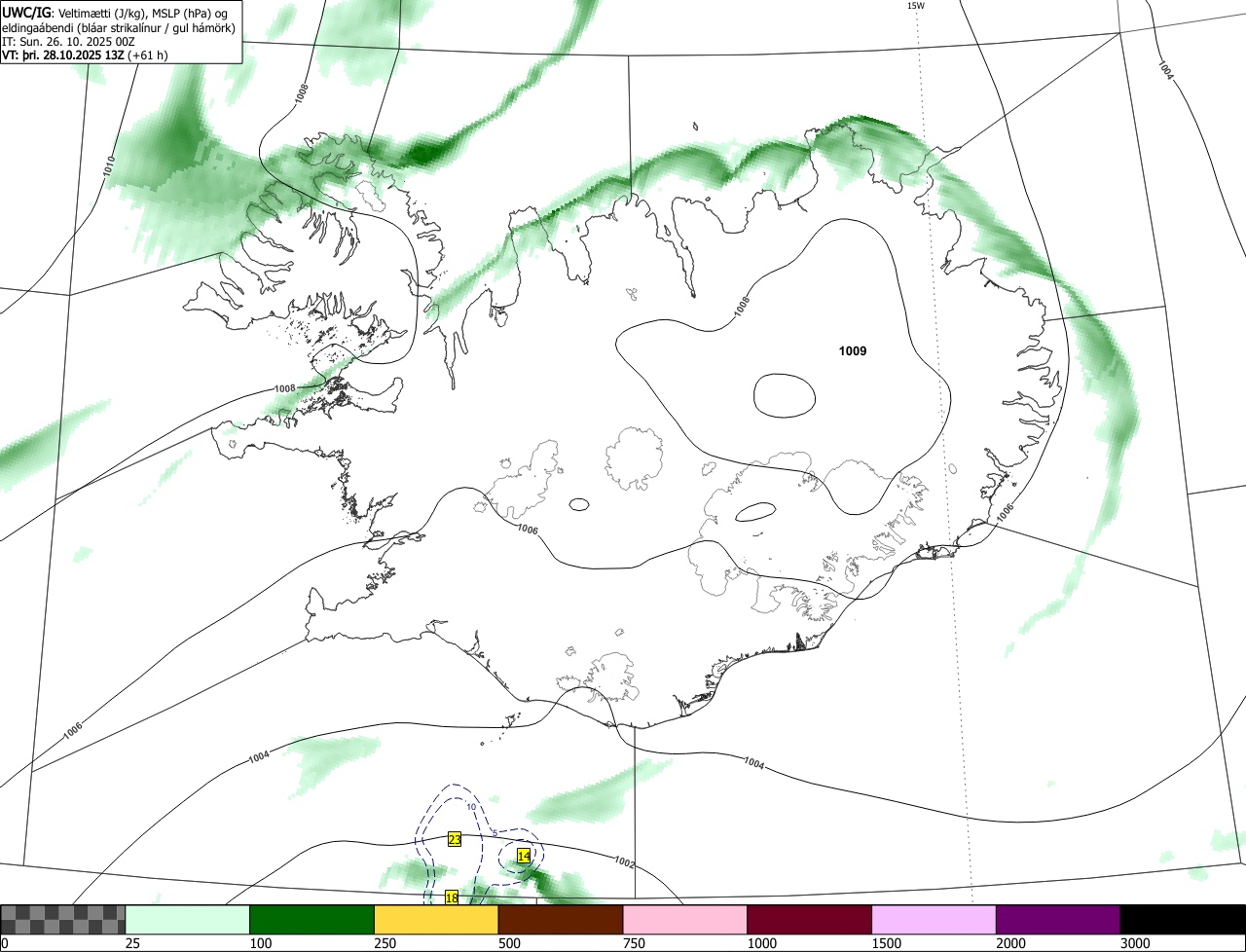This screenshot has width=1246, height=952.
Task: Click the 15W longitude label
Action: click(x=915, y=6)
